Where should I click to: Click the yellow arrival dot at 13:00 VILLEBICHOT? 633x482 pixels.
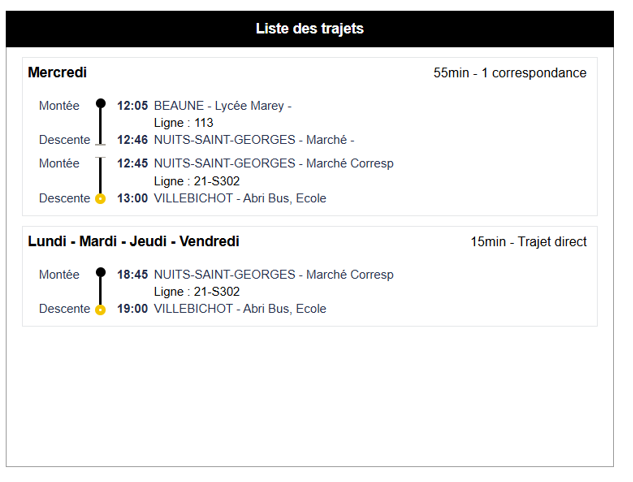100,199
